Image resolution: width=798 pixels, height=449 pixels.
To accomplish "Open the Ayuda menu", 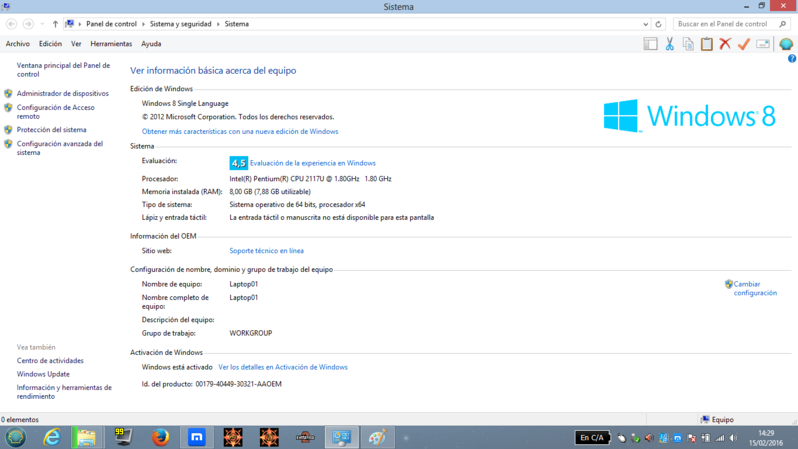I will [151, 44].
